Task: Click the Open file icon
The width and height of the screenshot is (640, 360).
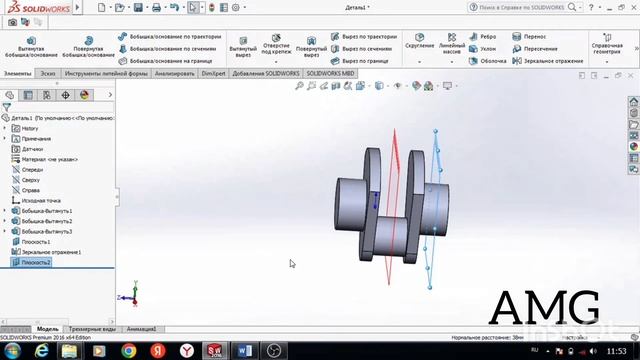Action: (x=119, y=7)
